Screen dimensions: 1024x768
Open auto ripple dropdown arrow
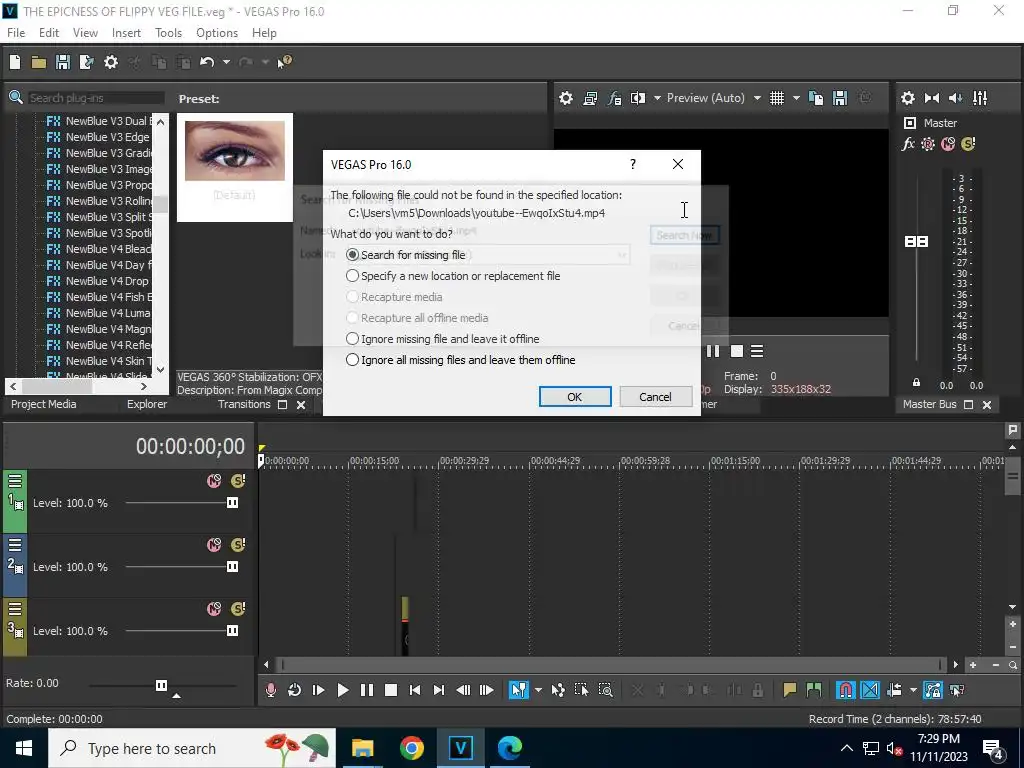(913, 690)
